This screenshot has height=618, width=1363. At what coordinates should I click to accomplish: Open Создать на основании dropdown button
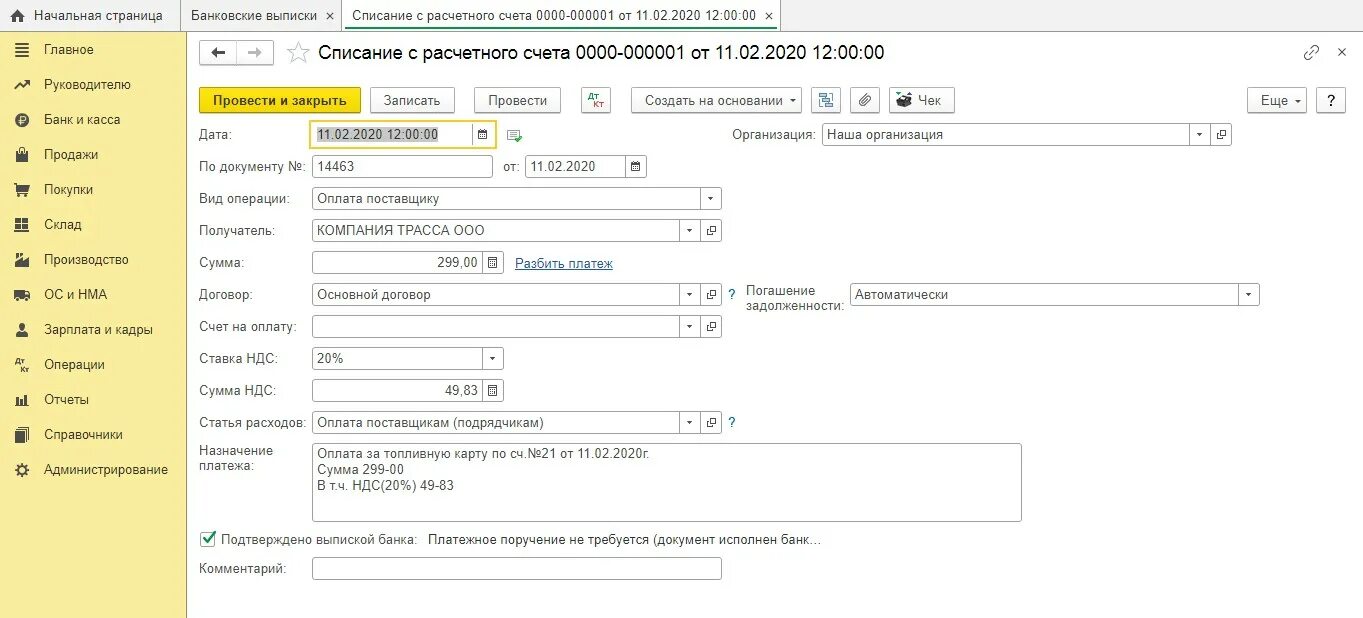tap(717, 100)
